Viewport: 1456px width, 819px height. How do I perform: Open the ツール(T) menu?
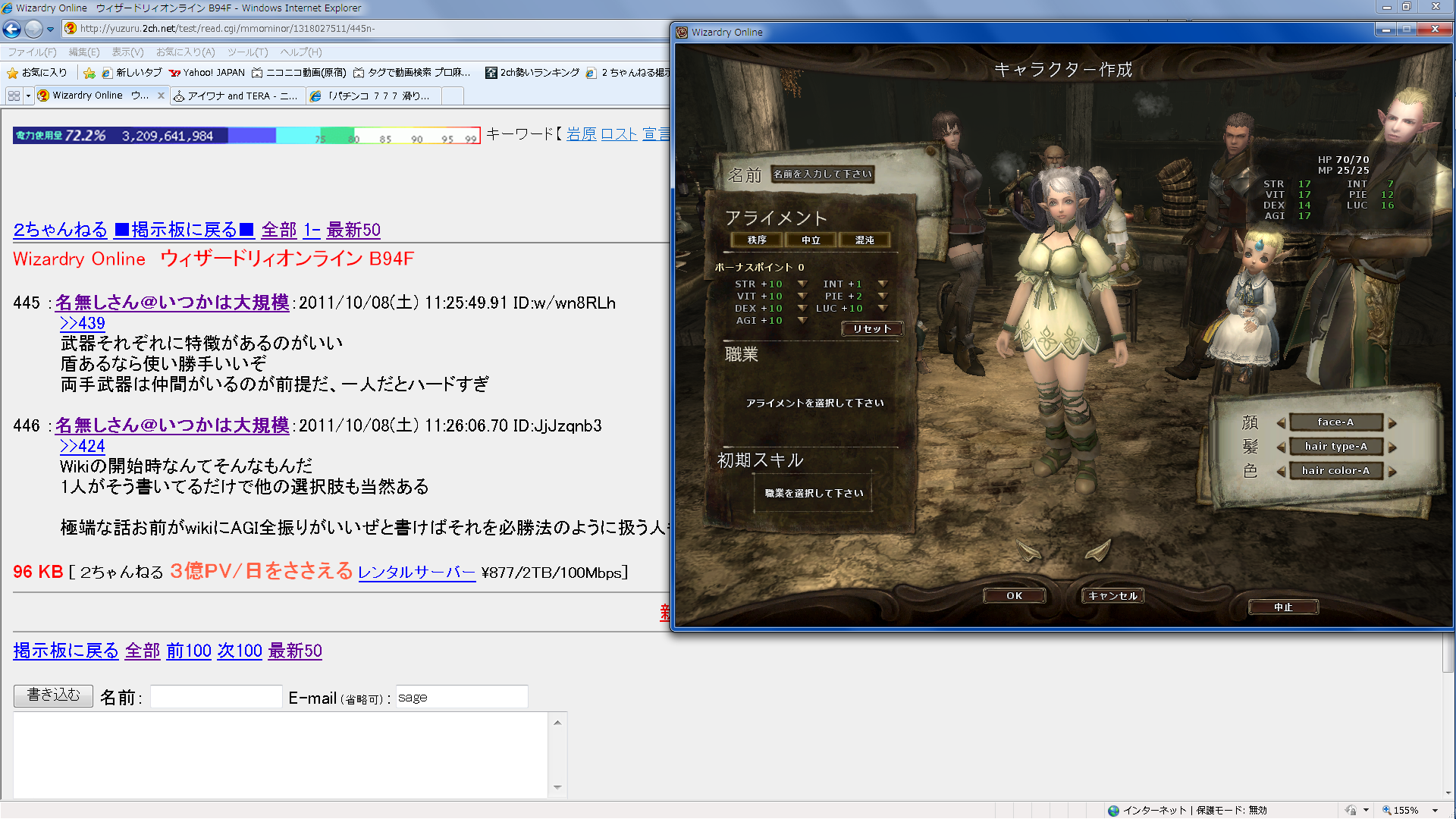point(248,52)
